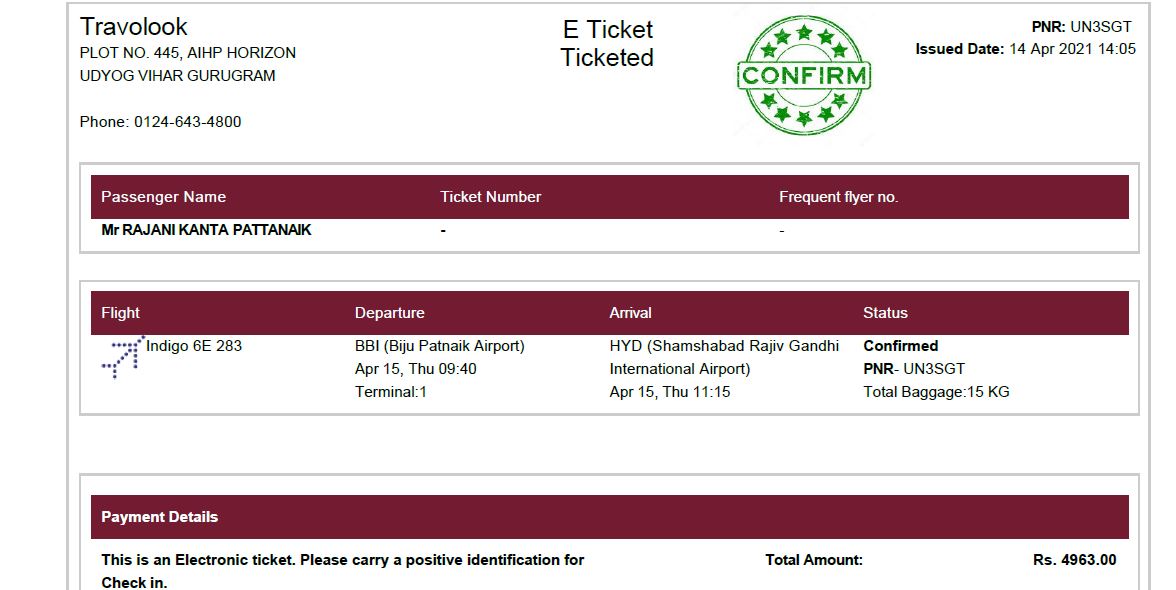Click the green CONFIRM stamp
Viewport: 1176px width, 590px height.
(804, 76)
